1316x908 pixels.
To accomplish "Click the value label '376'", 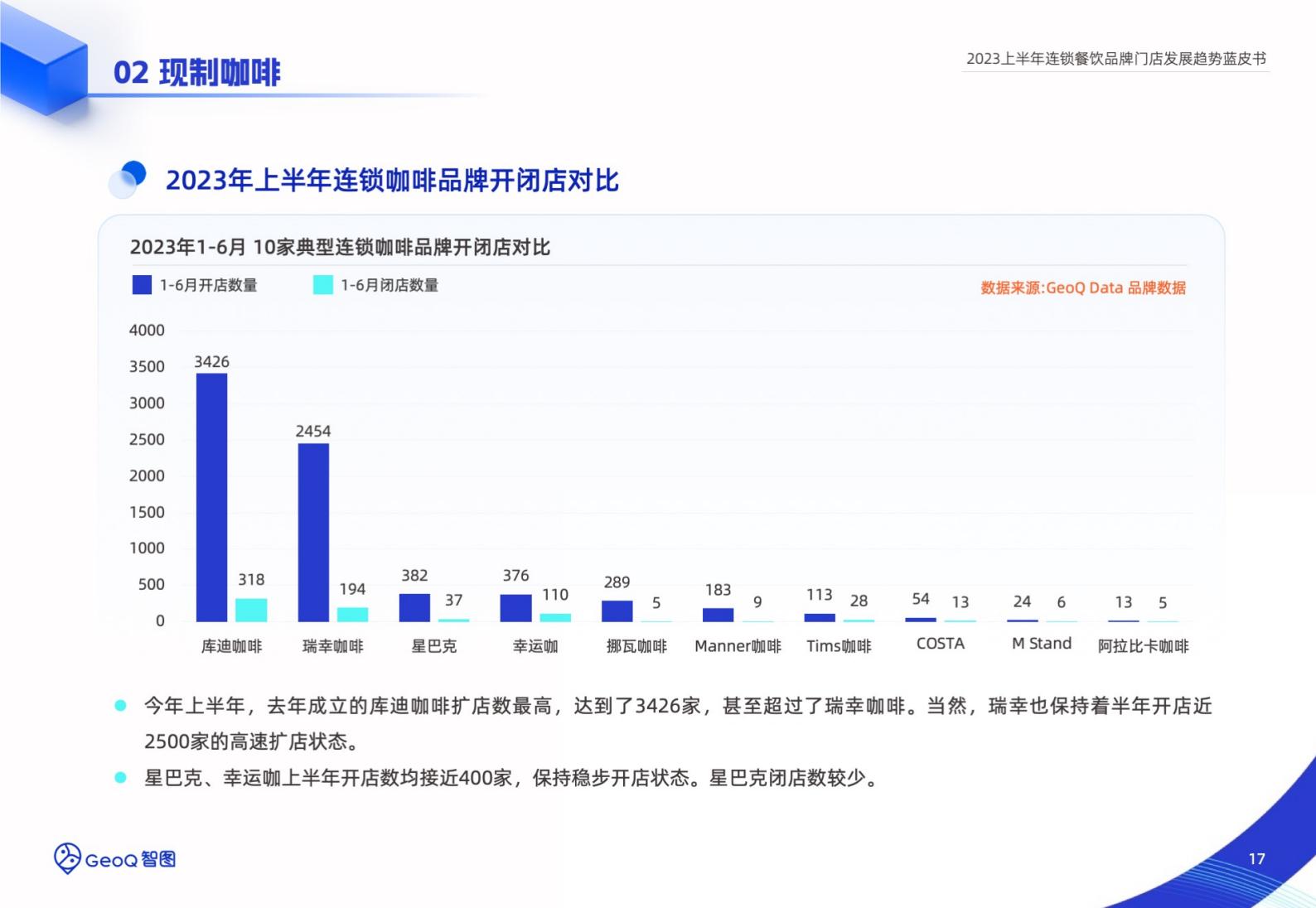I will pos(515,575).
